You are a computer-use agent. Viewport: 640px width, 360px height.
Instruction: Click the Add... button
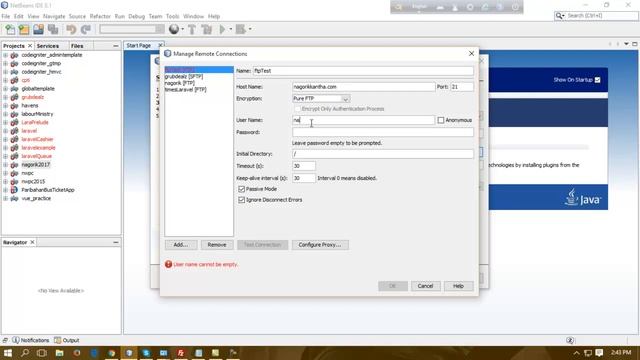(181, 245)
